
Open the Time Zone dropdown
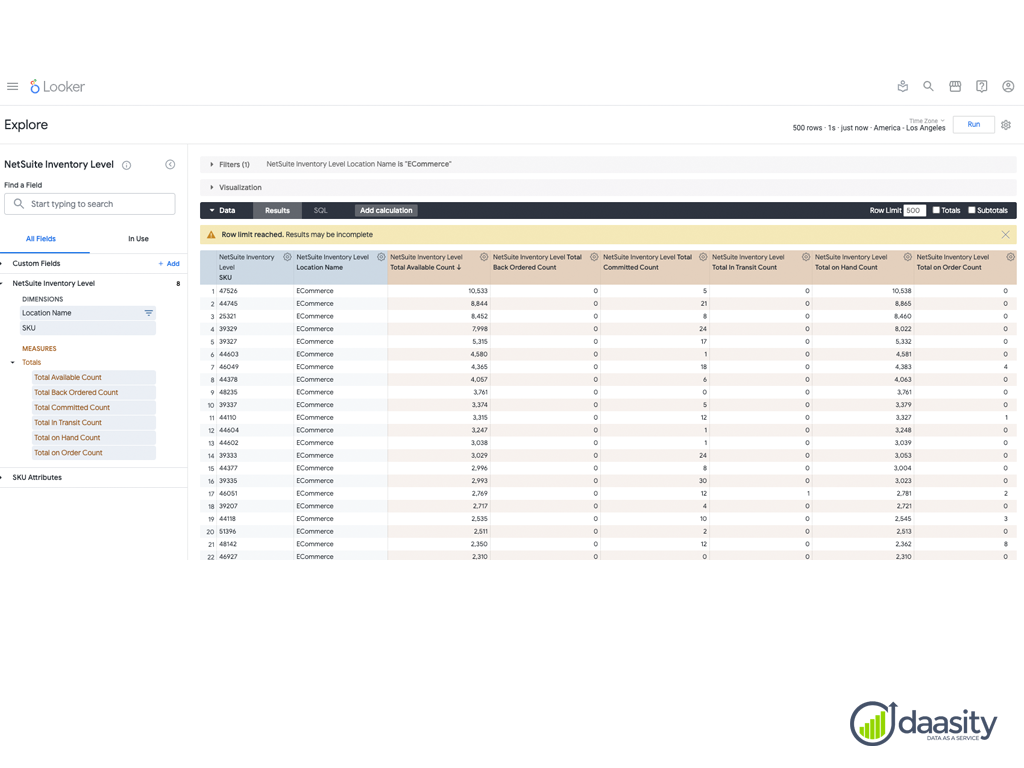(x=927, y=121)
